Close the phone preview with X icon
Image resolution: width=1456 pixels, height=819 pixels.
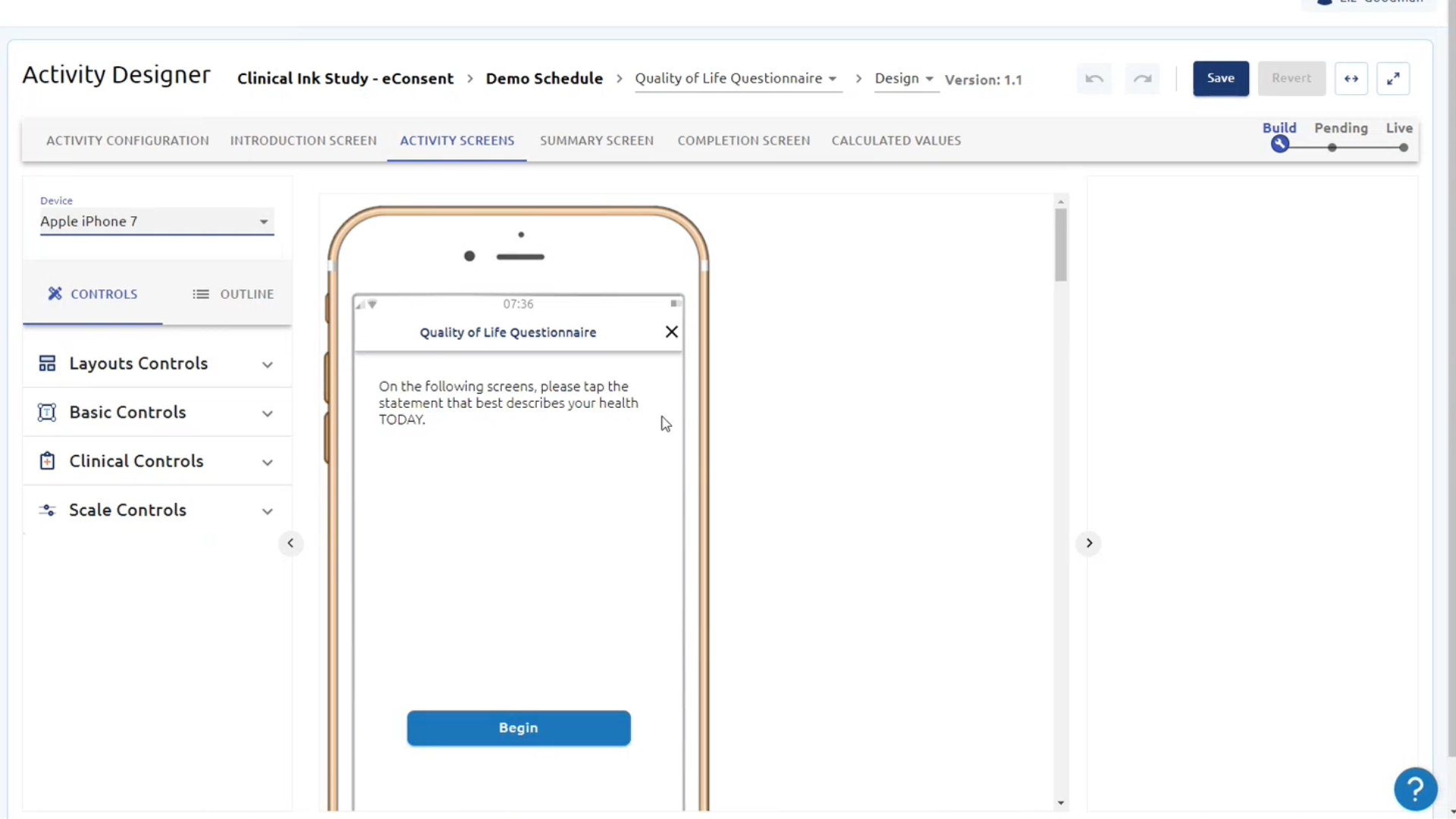pyautogui.click(x=671, y=332)
